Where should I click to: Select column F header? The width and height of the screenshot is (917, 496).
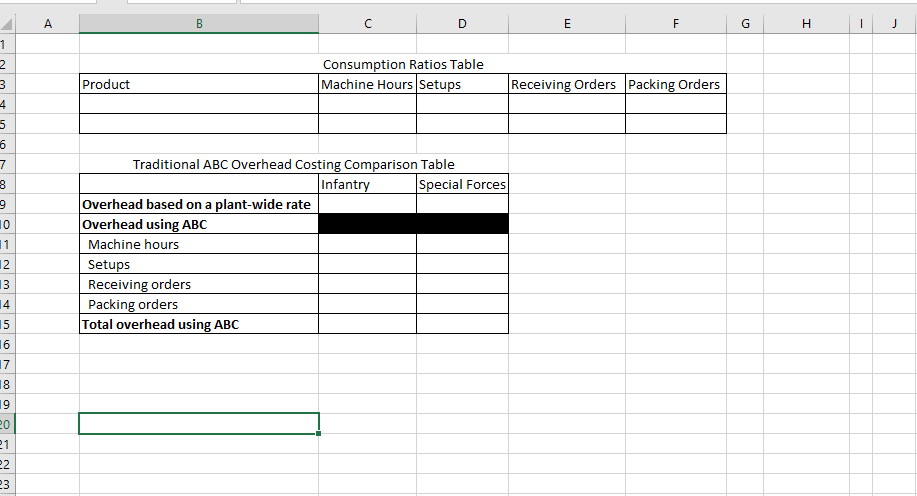(675, 24)
